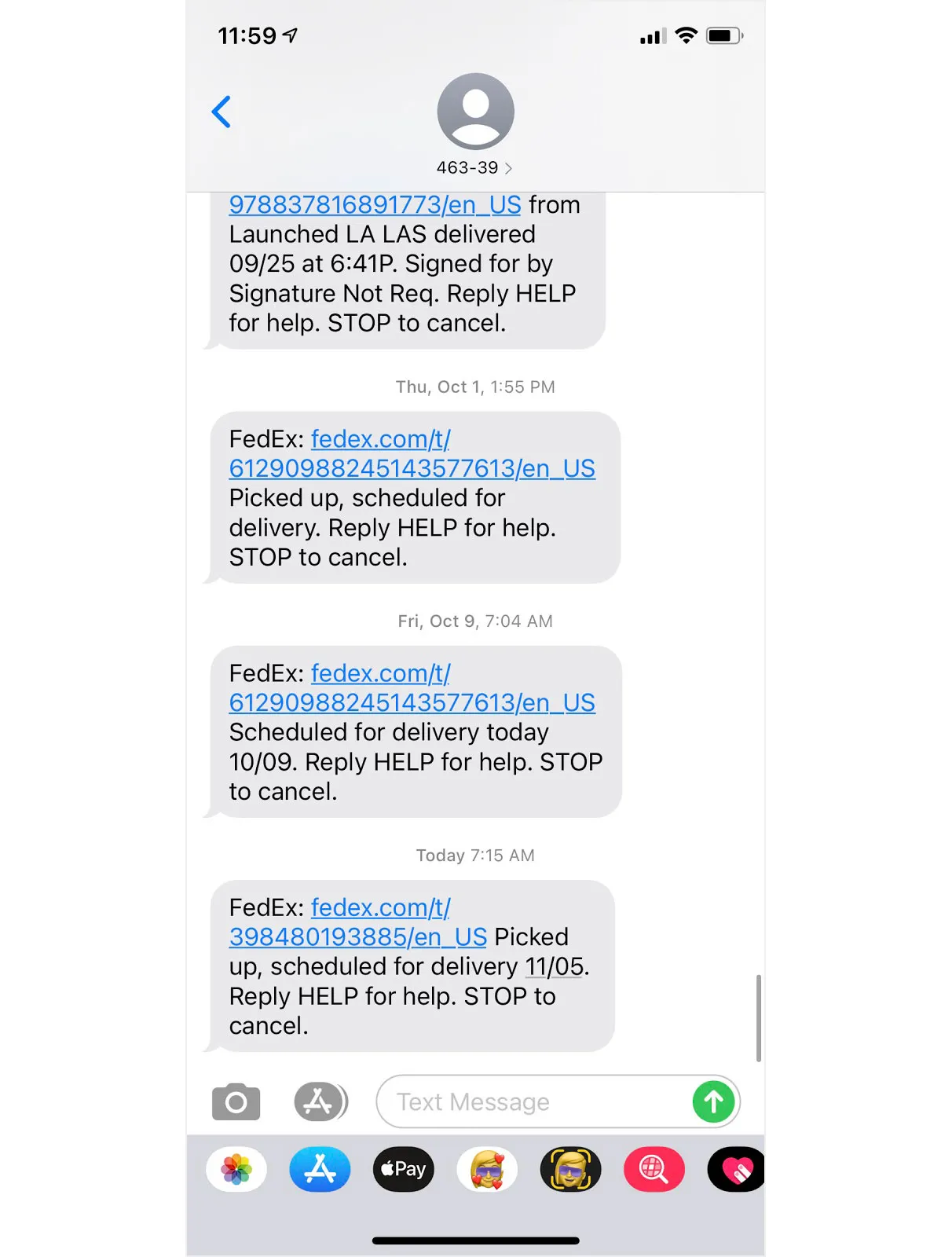Open the 978837816891773/en_US tracking link
Screen dimensions: 952x1257
(375, 204)
